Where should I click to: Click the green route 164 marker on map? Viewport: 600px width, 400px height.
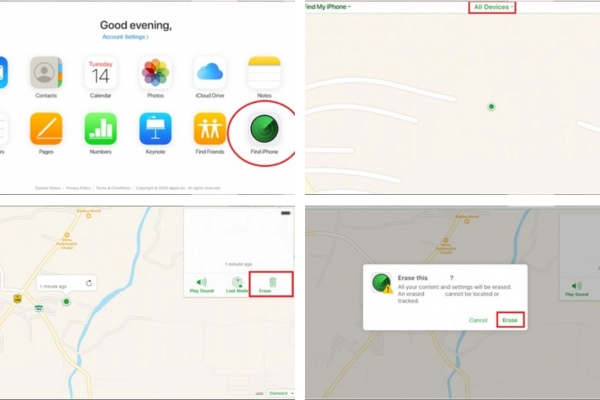39,308
